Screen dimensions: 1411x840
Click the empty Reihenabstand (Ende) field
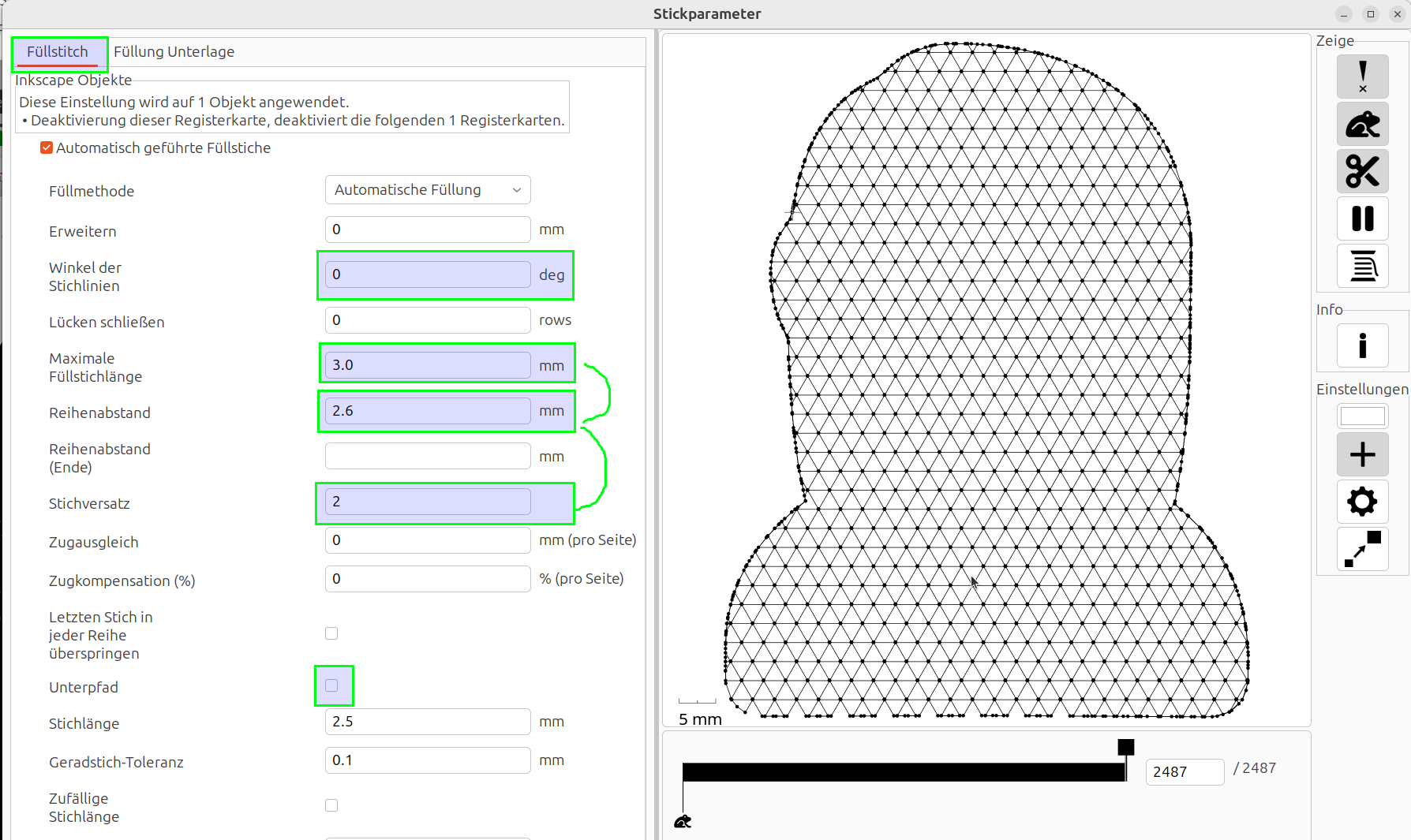tap(428, 457)
